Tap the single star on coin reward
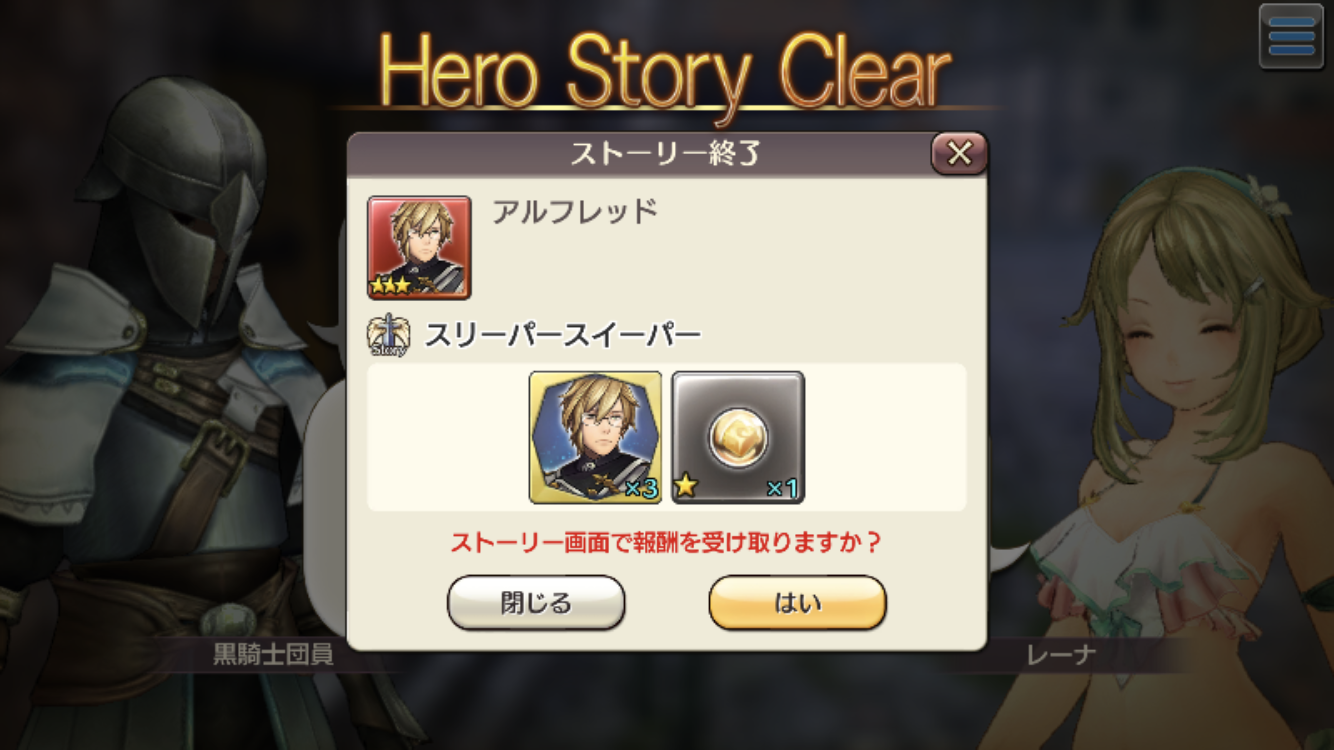Image resolution: width=1334 pixels, height=750 pixels. click(x=687, y=488)
